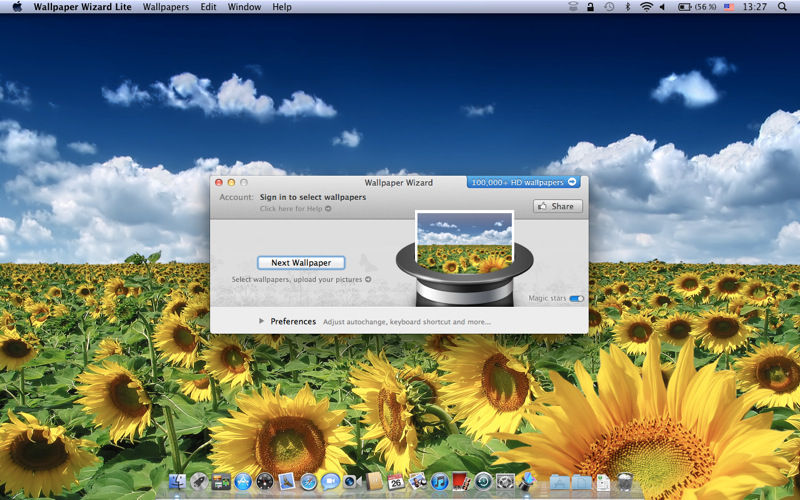Open Mail stamp icon in the Dock
The height and width of the screenshot is (500, 800).
(287, 482)
